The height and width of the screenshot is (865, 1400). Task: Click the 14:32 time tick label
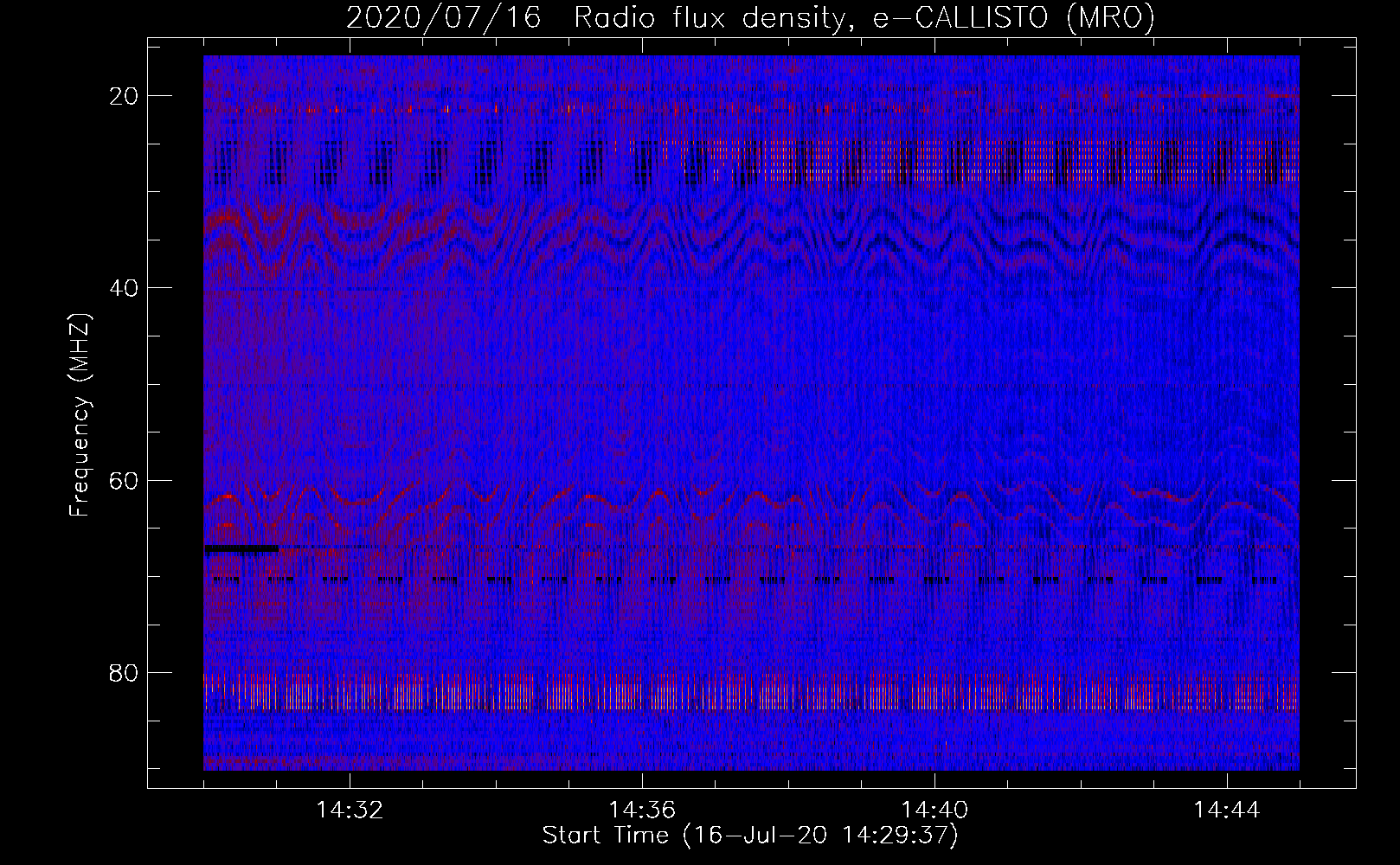350,811
